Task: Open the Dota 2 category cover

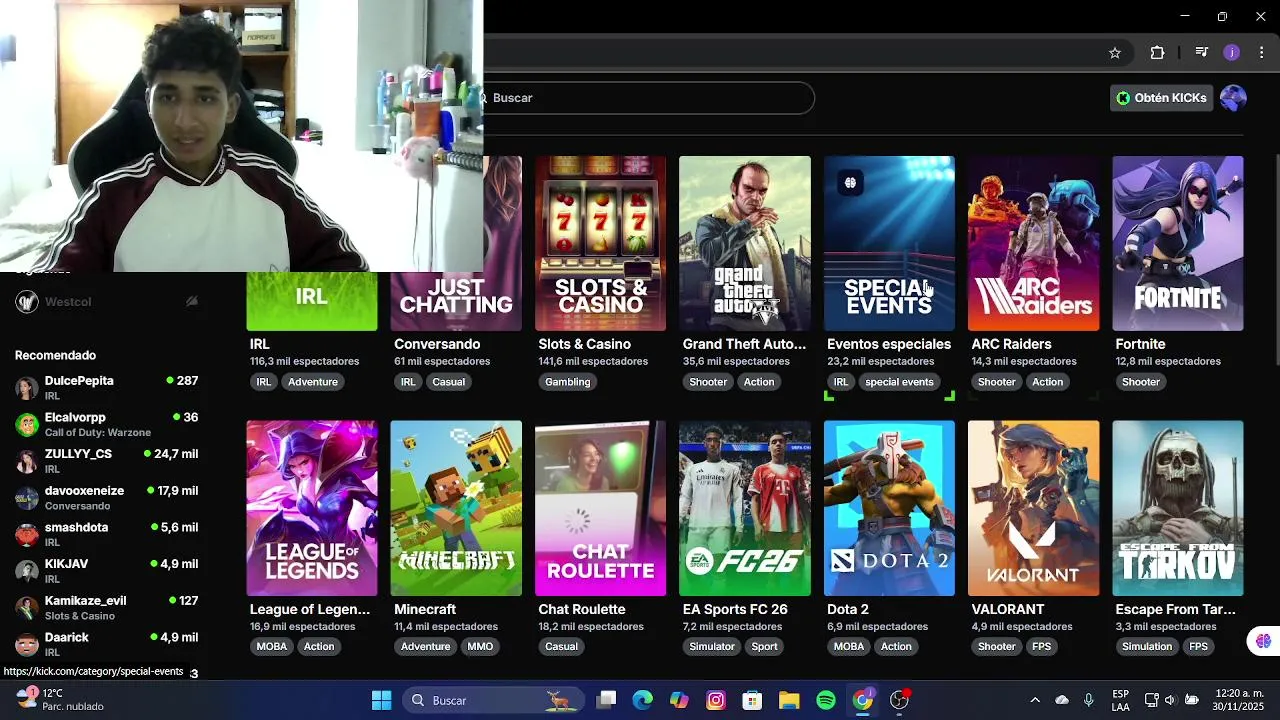Action: click(889, 508)
